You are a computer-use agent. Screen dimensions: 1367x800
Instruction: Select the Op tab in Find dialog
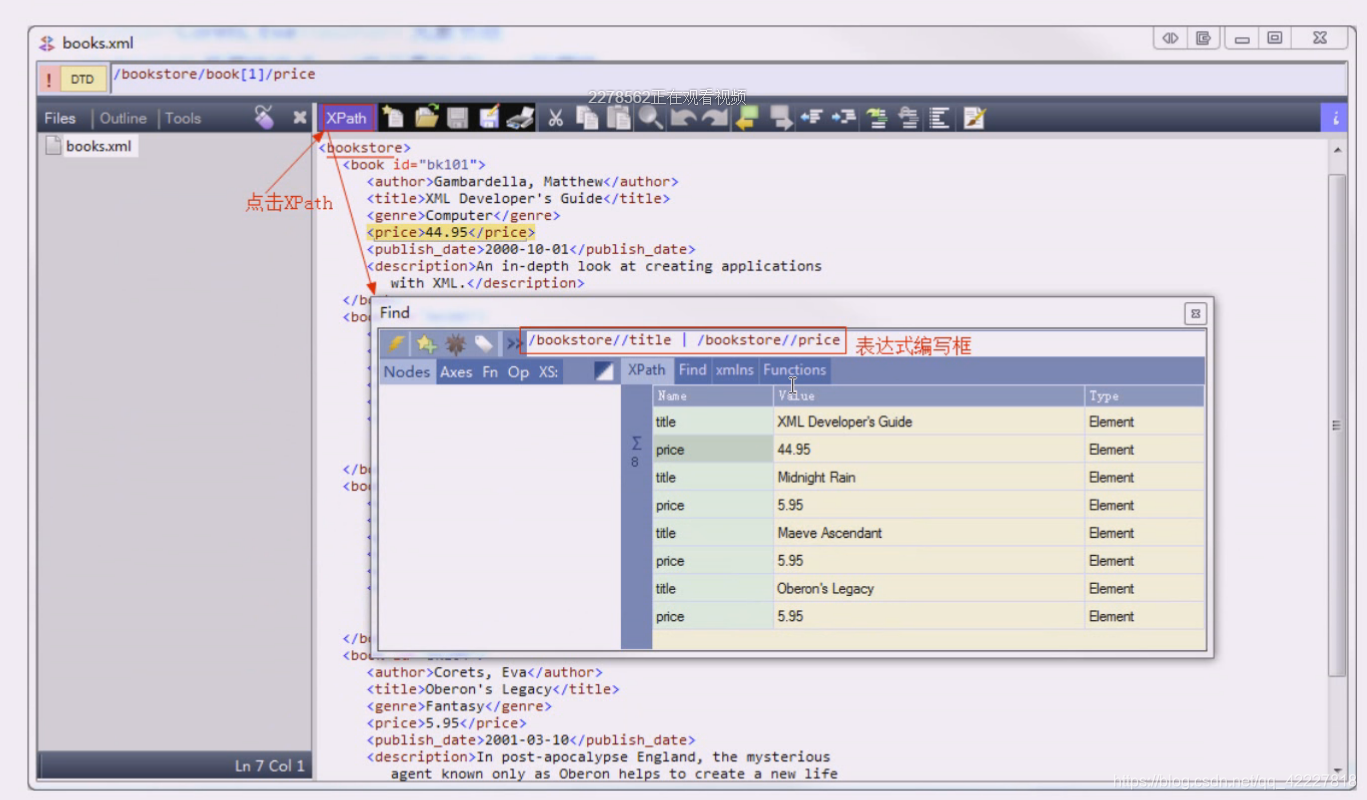click(x=518, y=372)
